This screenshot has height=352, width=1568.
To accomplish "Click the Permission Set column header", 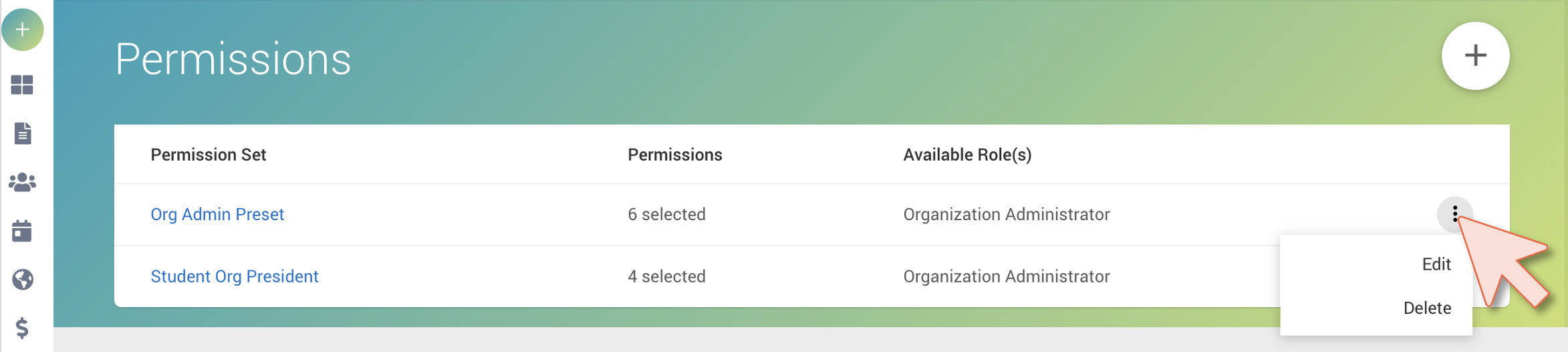I will (209, 155).
